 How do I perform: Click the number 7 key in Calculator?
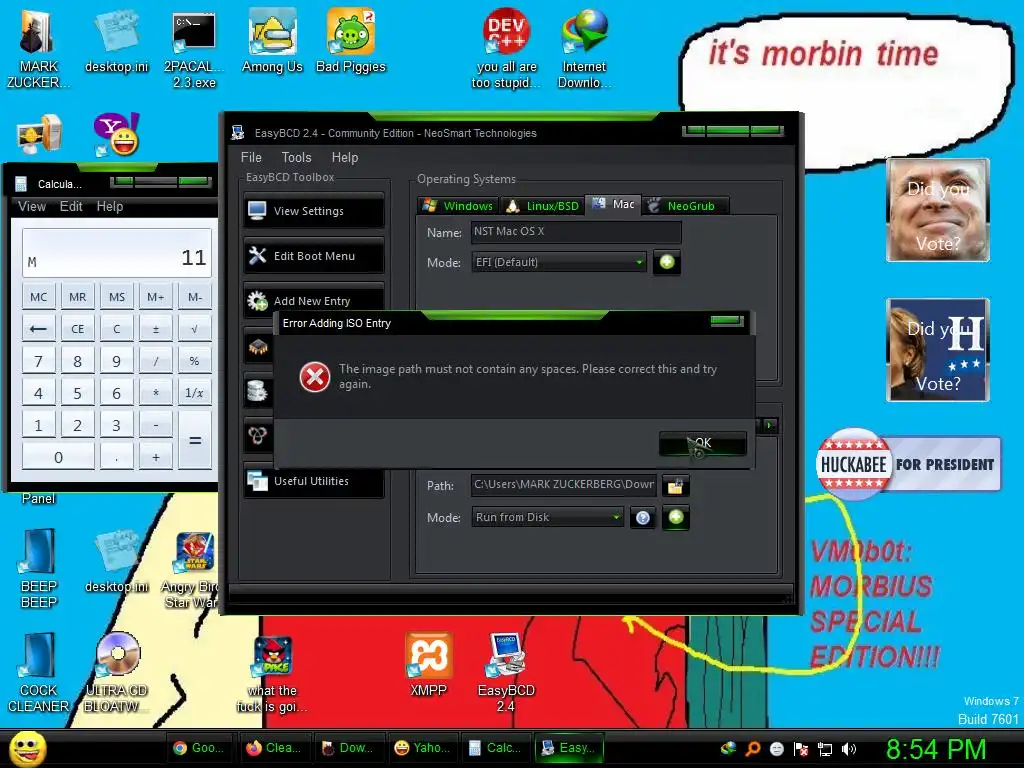tap(39, 361)
